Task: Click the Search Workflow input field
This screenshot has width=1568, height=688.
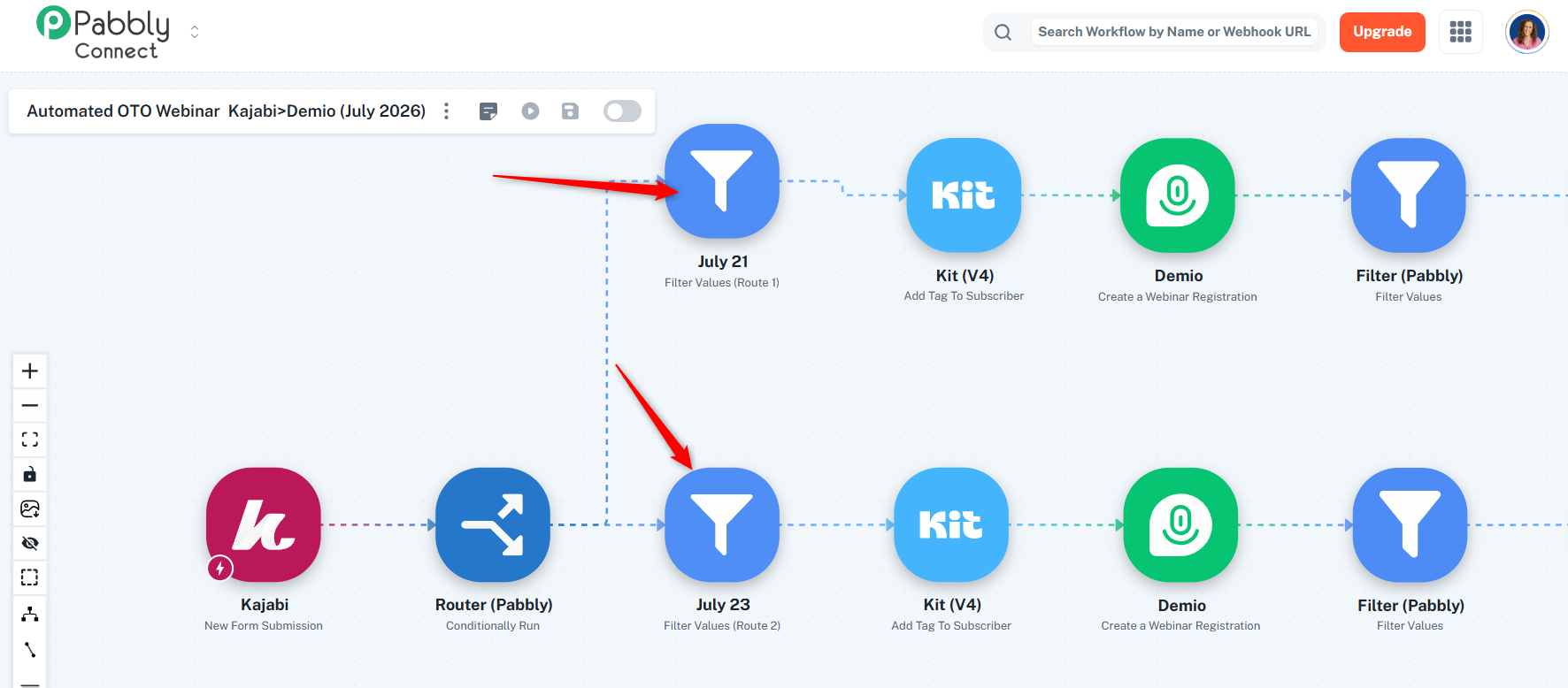Action: (1174, 32)
